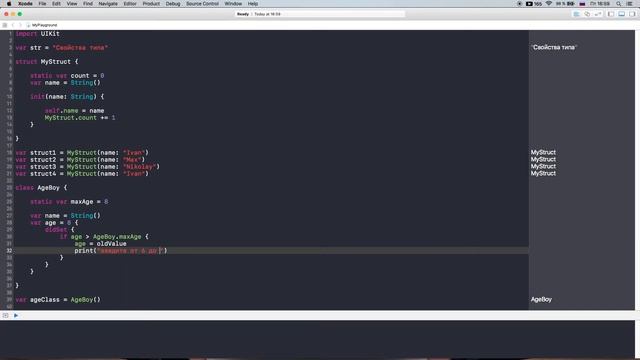Open Spotlight search in menu bar
Screen dimensions: 640x360
(619, 4)
